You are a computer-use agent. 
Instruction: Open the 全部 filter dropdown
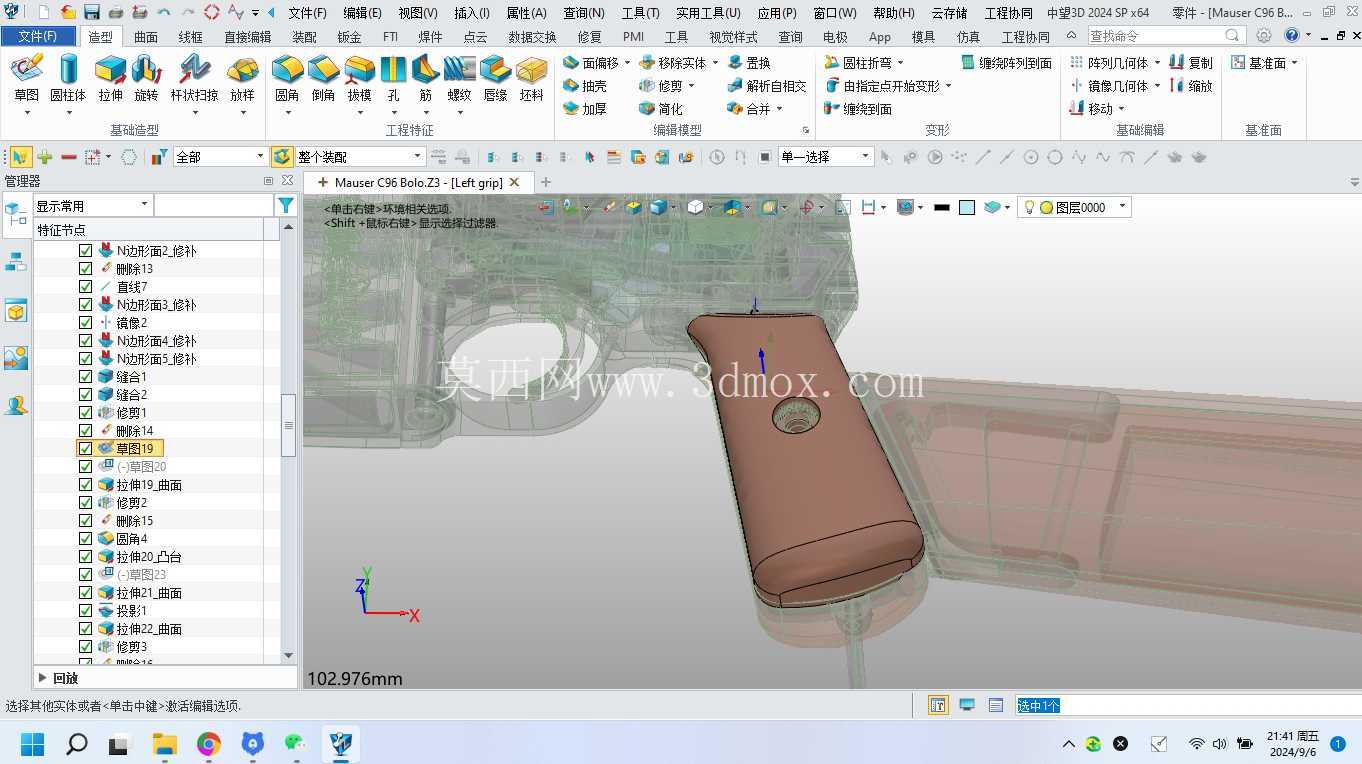pos(220,157)
